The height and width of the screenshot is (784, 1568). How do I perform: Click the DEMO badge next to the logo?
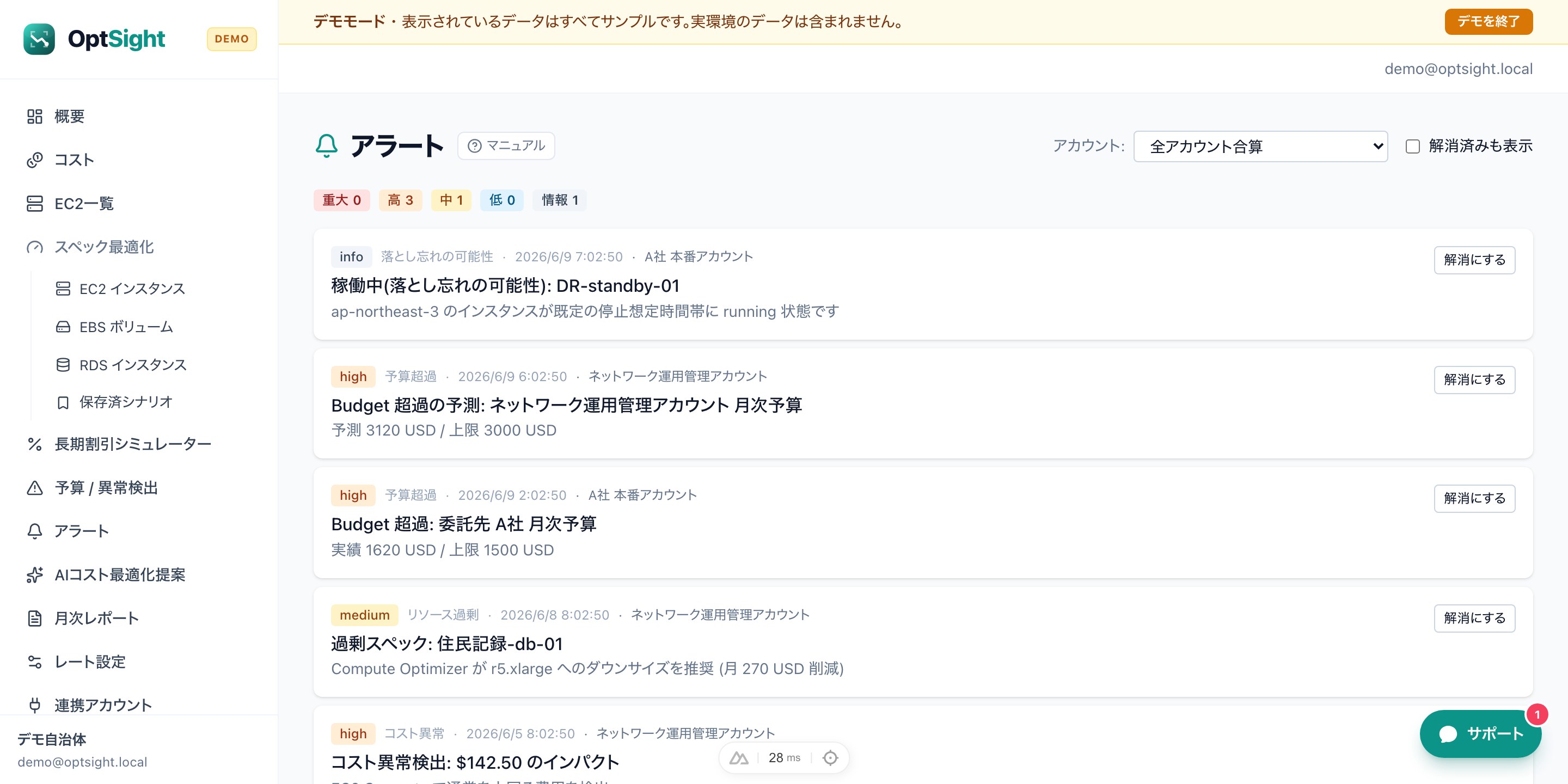[231, 39]
